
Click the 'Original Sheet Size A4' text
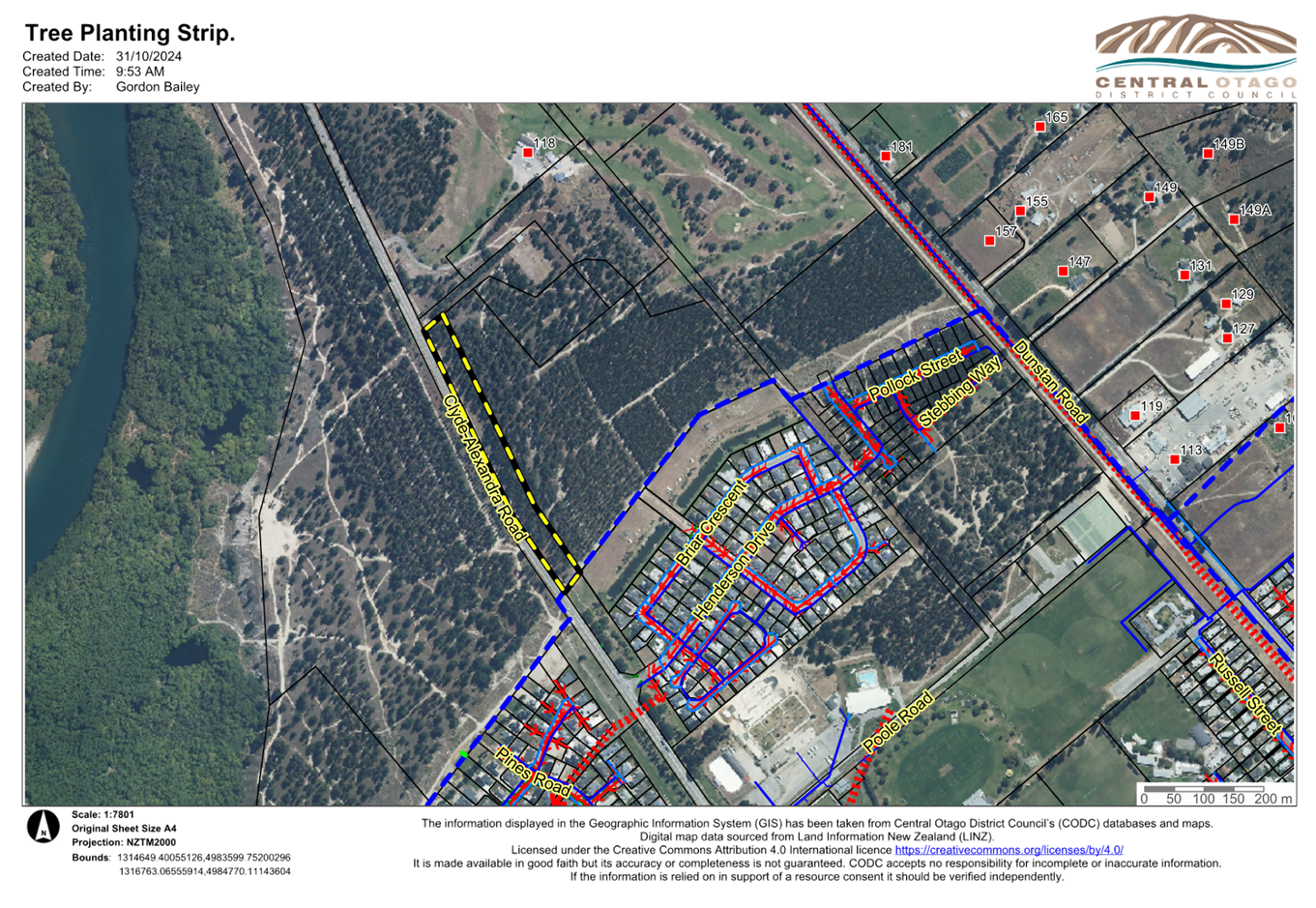click(124, 829)
